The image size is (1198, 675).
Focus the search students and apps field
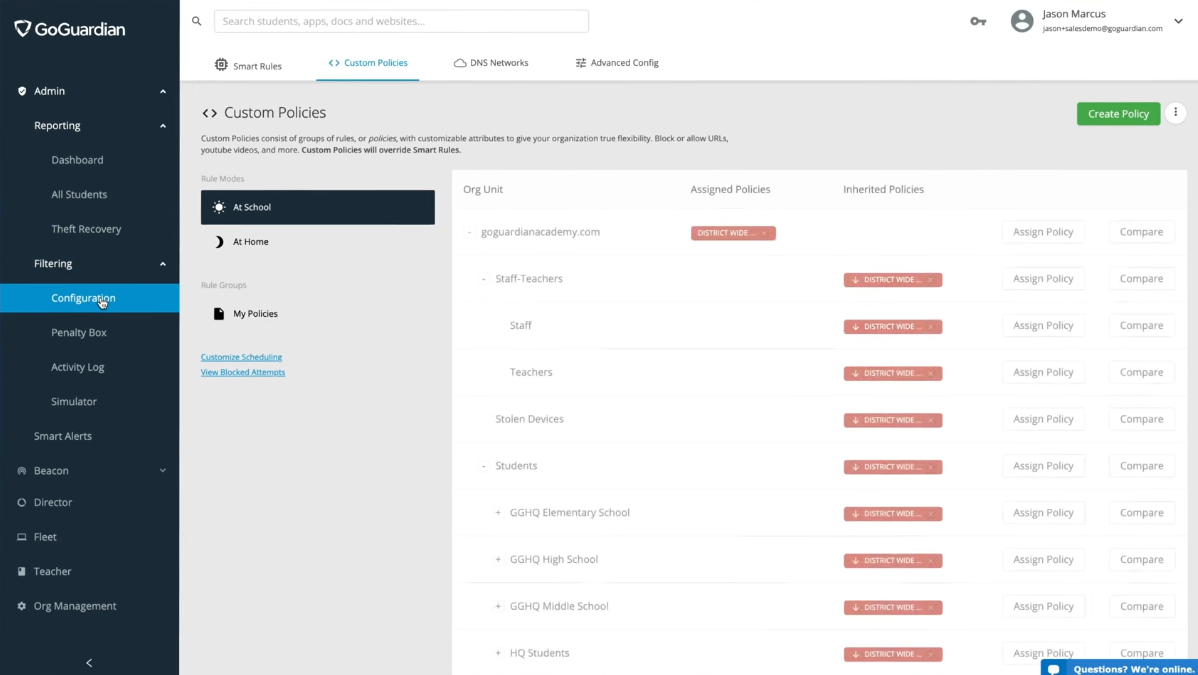coord(401,21)
